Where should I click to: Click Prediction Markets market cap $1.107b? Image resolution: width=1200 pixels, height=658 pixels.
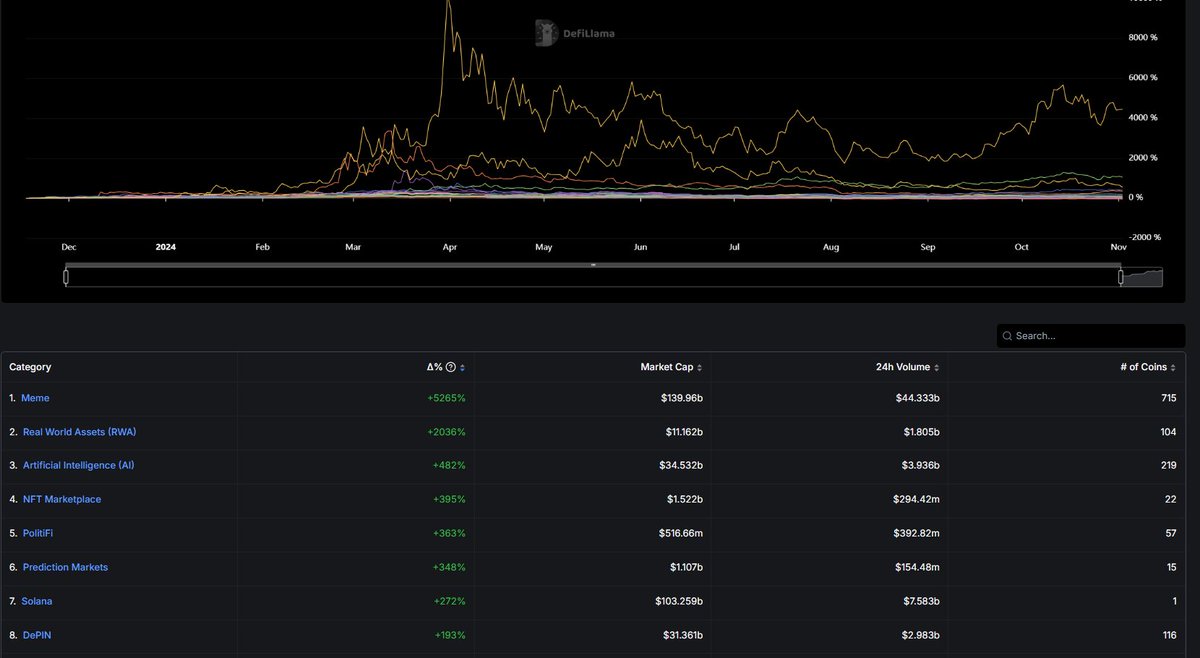coord(684,567)
